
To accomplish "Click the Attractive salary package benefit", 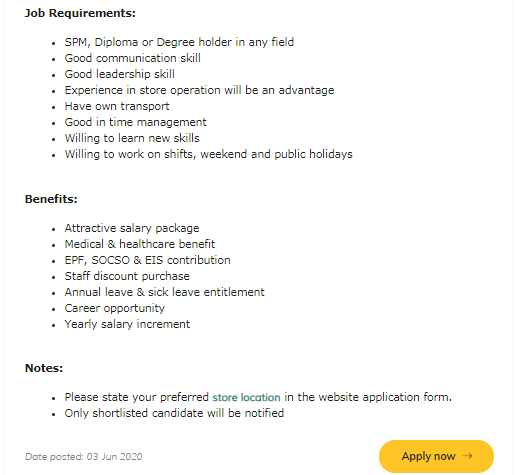I will click(x=132, y=228).
